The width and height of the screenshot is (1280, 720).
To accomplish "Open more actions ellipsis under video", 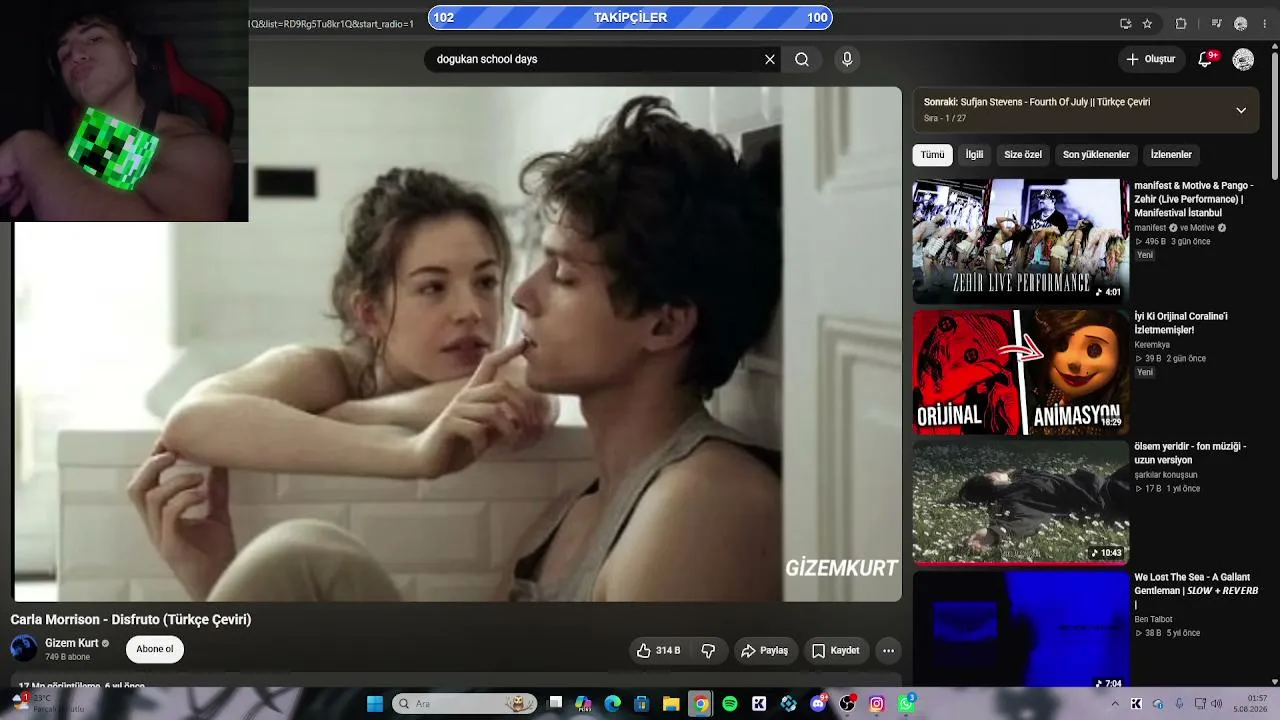I will point(888,651).
